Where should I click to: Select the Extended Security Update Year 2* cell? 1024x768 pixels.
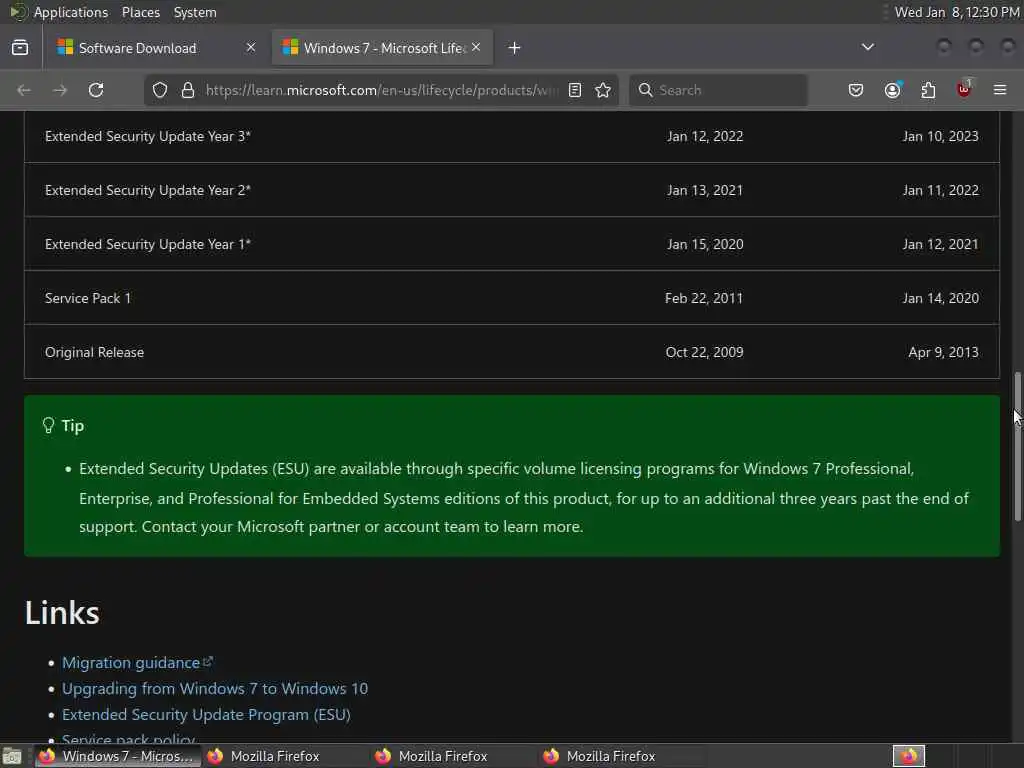[148, 191]
